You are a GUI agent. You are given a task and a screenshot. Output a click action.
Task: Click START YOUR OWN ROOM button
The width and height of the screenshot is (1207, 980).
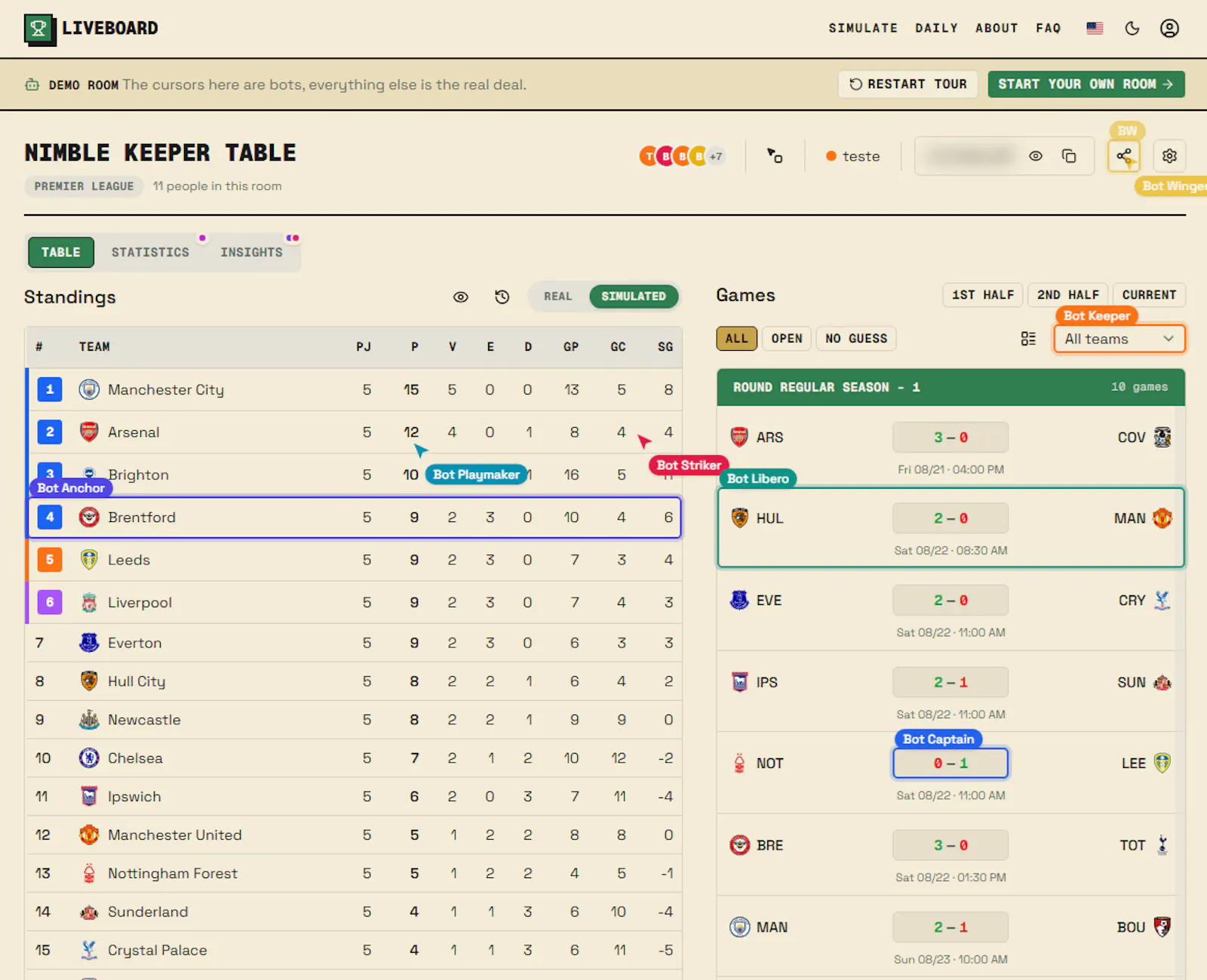pos(1086,84)
